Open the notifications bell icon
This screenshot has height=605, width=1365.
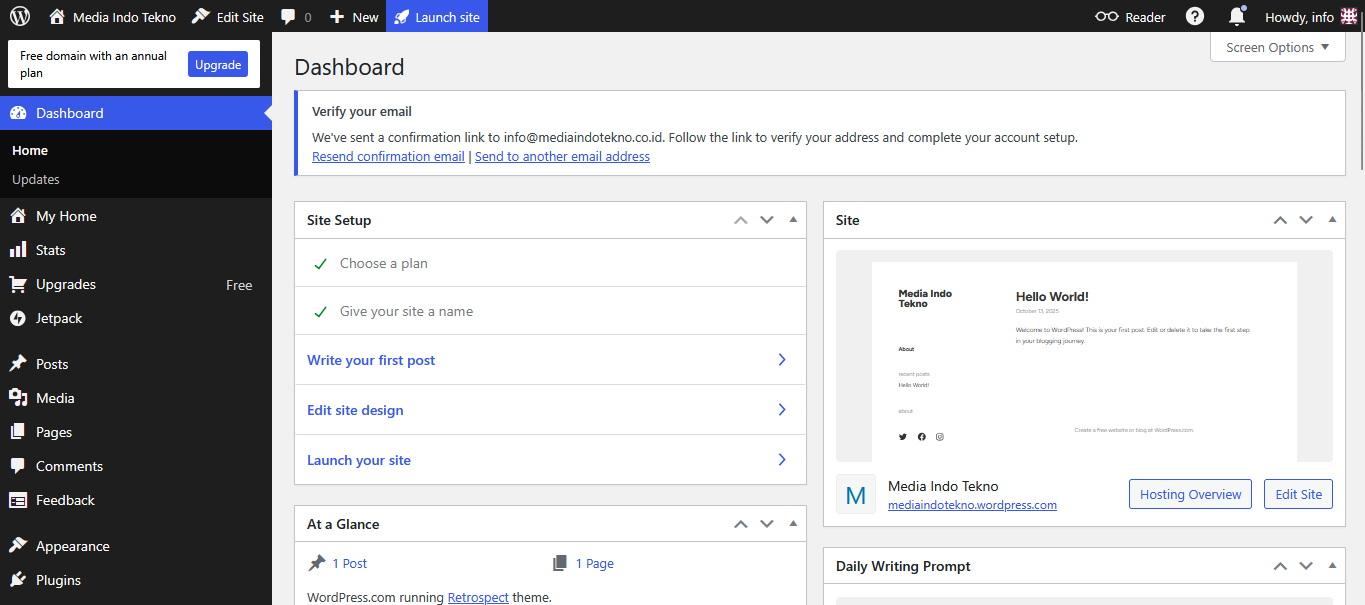pos(1237,16)
